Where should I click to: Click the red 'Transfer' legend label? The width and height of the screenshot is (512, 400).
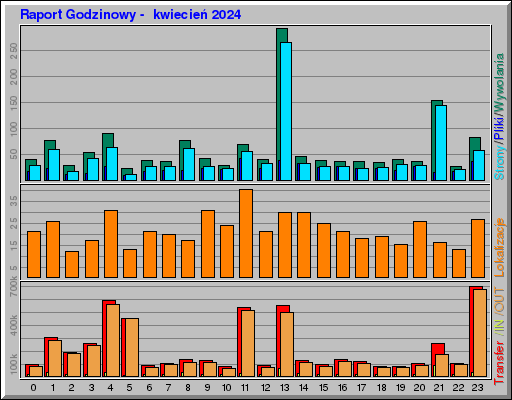click(x=499, y=363)
